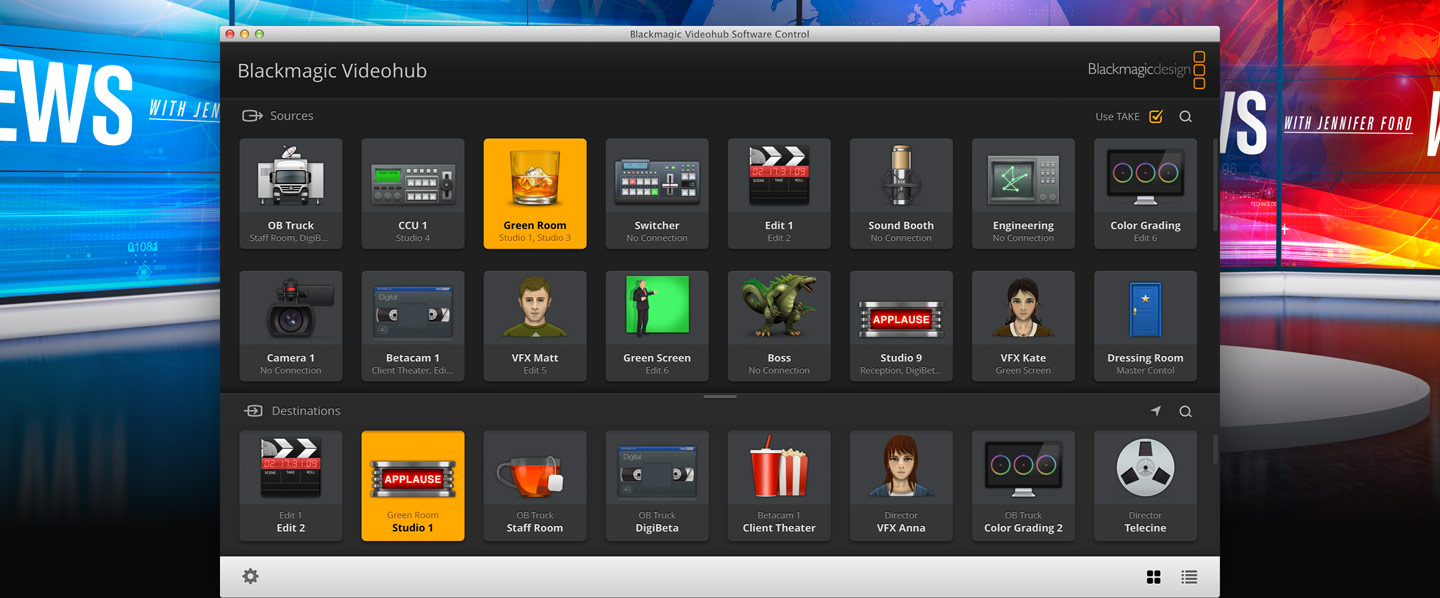Image resolution: width=1440 pixels, height=598 pixels.
Task: Select the Camera 1 source
Action: 291,325
